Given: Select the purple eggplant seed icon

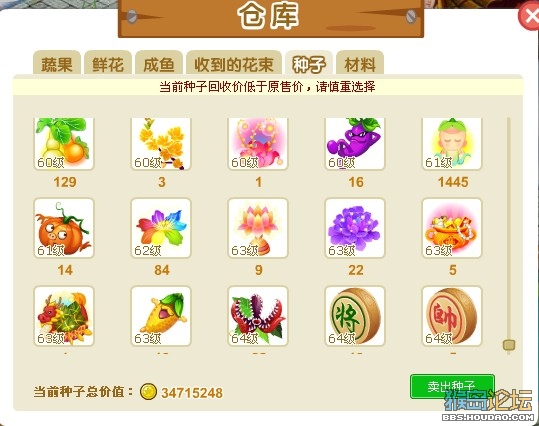Looking at the screenshot, I should pos(355,143).
